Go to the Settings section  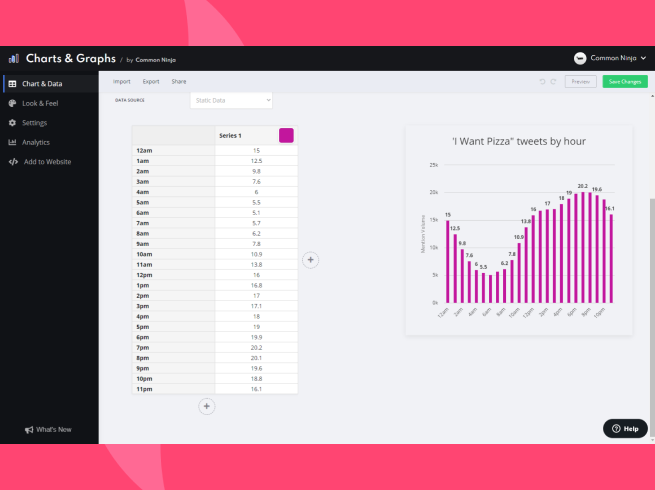(50, 123)
